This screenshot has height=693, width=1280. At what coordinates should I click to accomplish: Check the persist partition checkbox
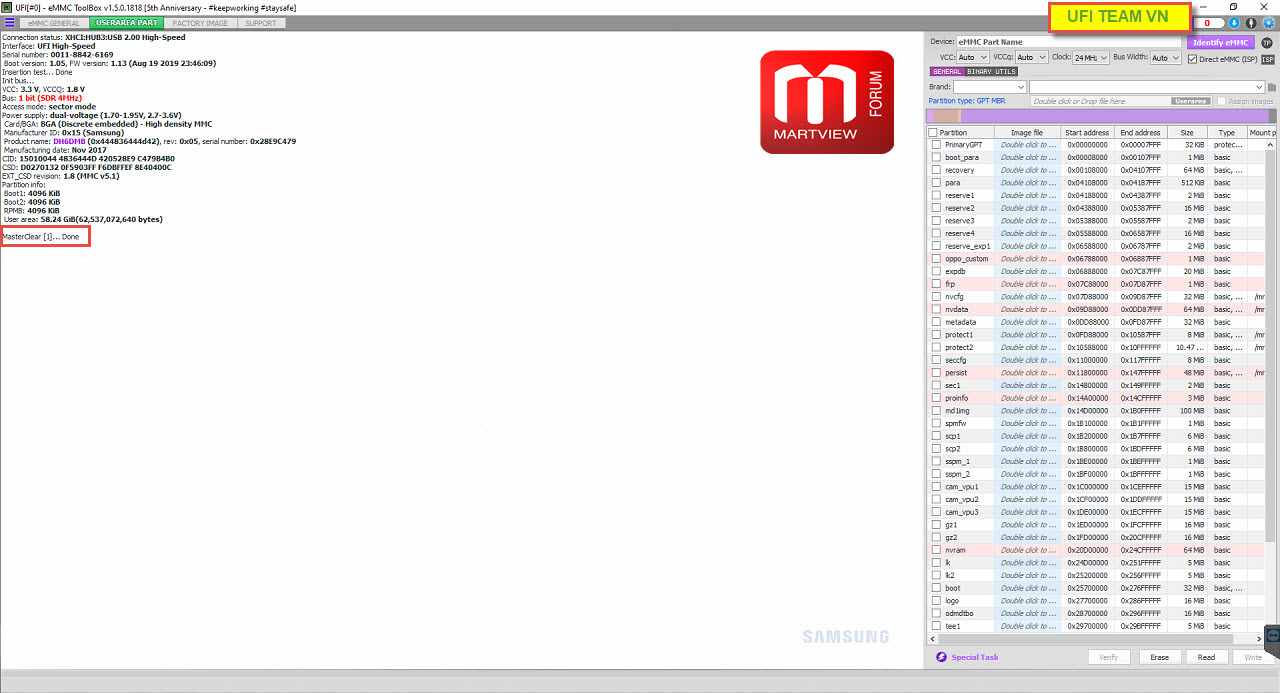coord(936,372)
